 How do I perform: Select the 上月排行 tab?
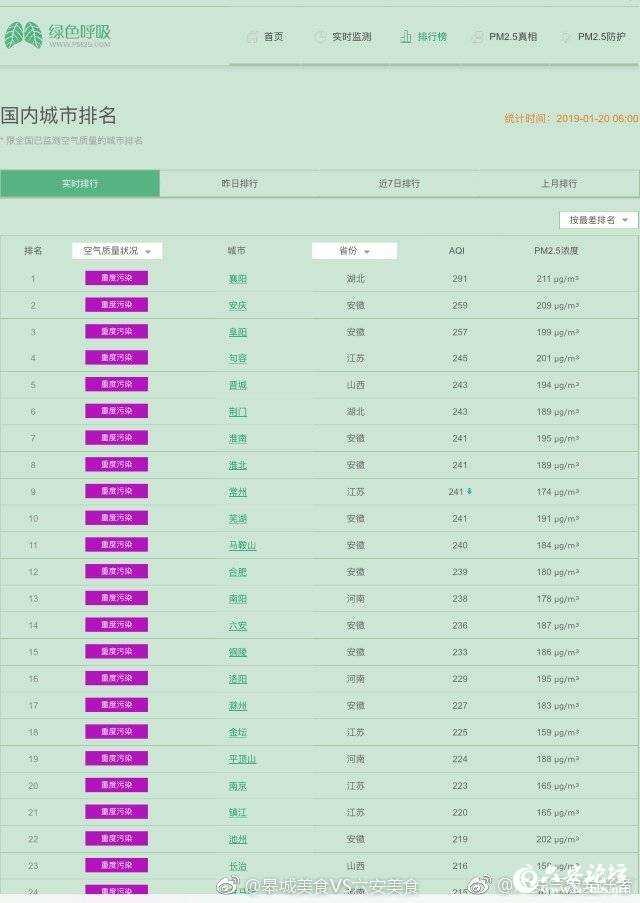(559, 184)
